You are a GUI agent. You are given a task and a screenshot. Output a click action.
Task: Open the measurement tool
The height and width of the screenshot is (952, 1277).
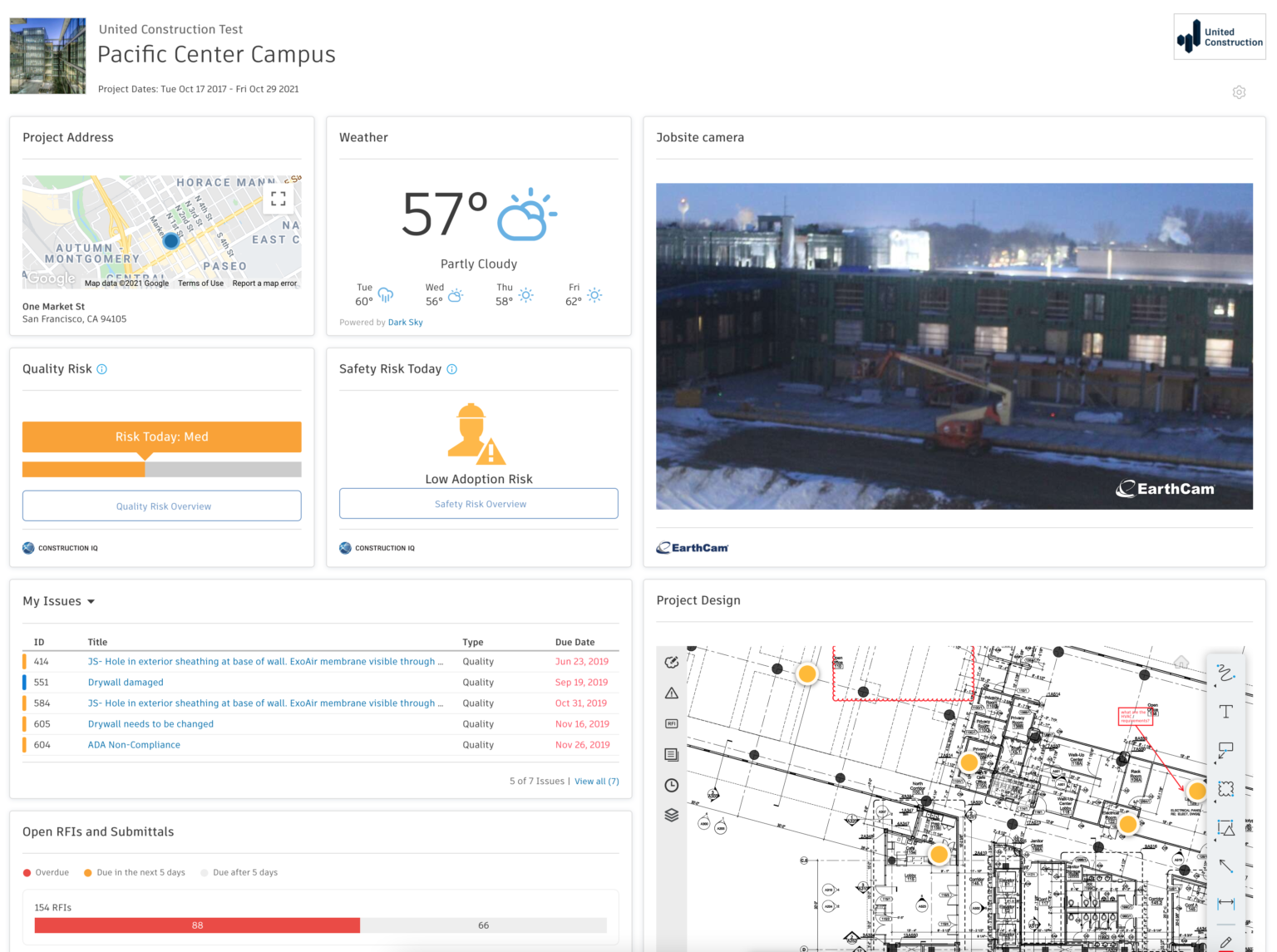pos(1226,903)
